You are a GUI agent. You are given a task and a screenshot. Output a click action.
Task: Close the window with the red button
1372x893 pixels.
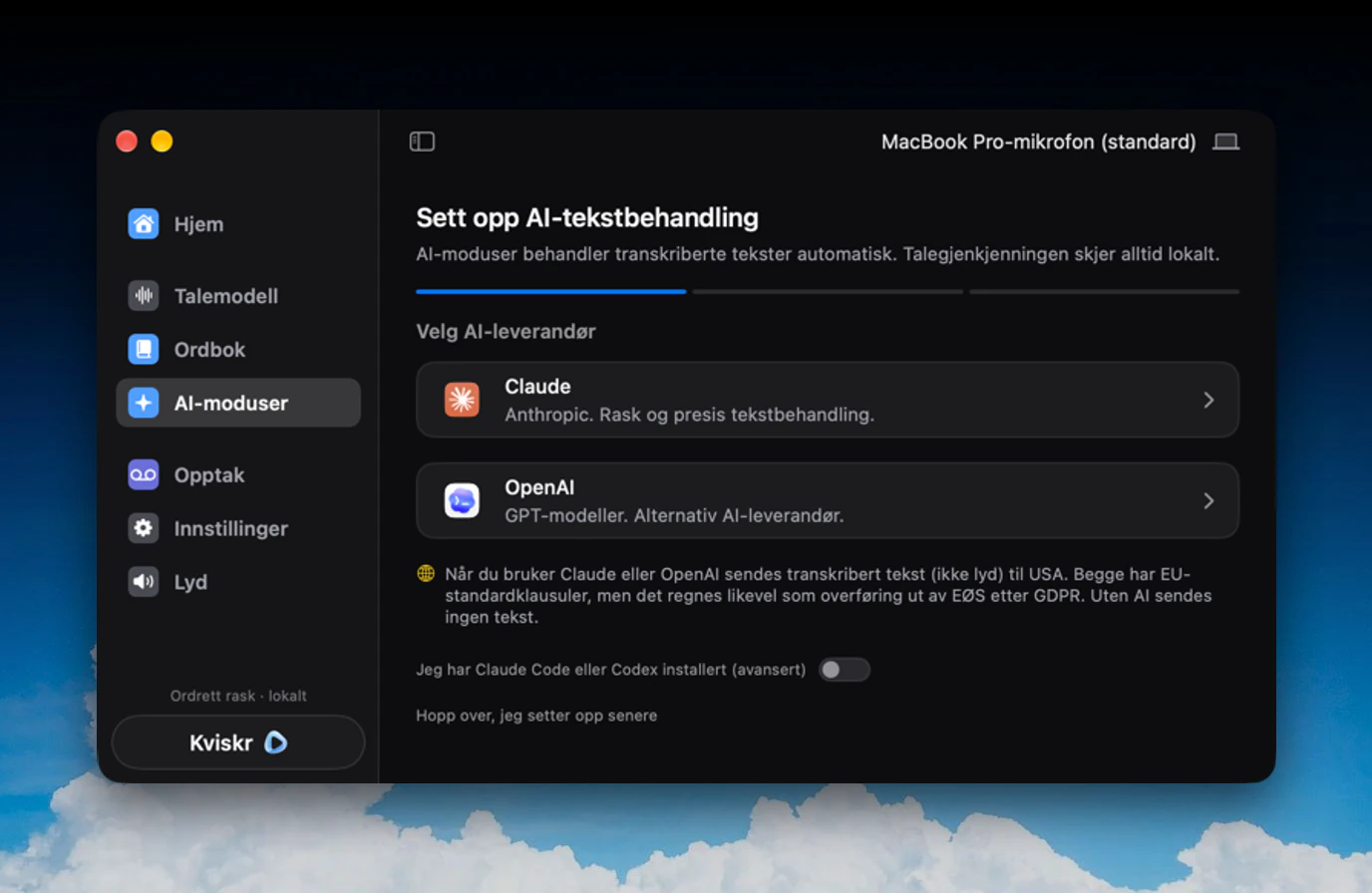(x=127, y=142)
